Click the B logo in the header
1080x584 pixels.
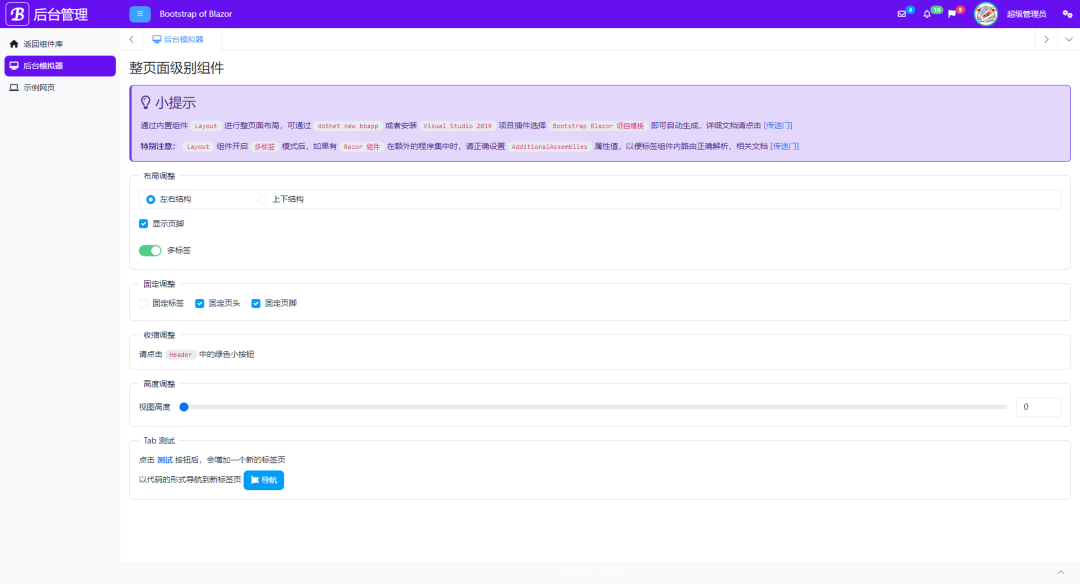(17, 14)
